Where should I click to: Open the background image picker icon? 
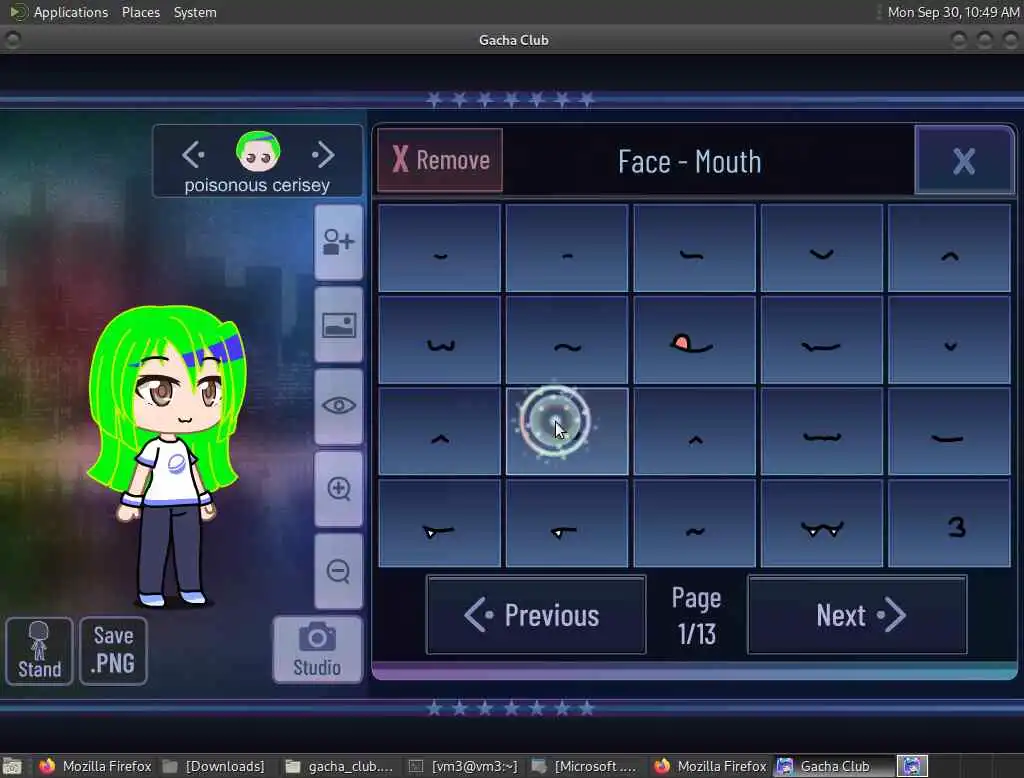[x=338, y=325]
